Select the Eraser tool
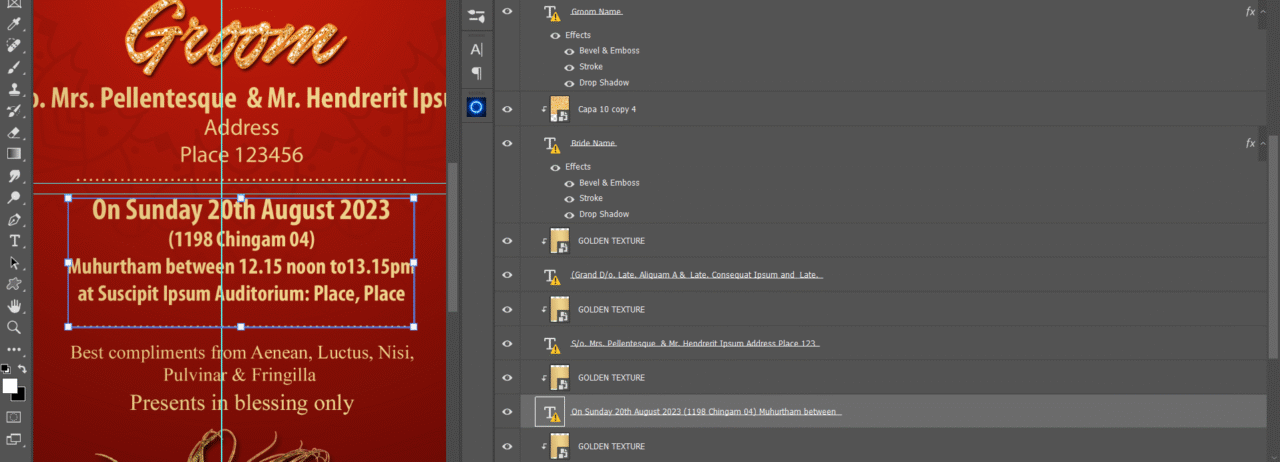The width and height of the screenshot is (1280, 462). click(x=14, y=132)
